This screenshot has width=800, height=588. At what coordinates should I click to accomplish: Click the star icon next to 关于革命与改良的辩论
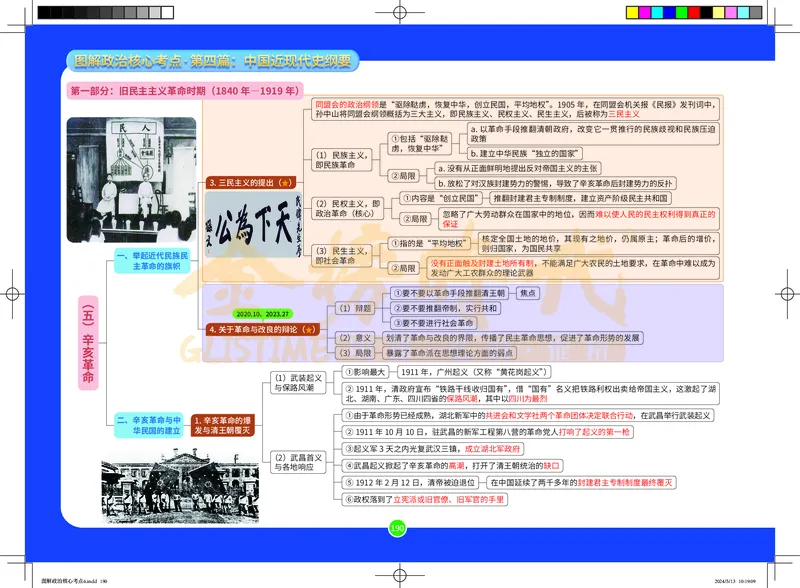pos(311,328)
